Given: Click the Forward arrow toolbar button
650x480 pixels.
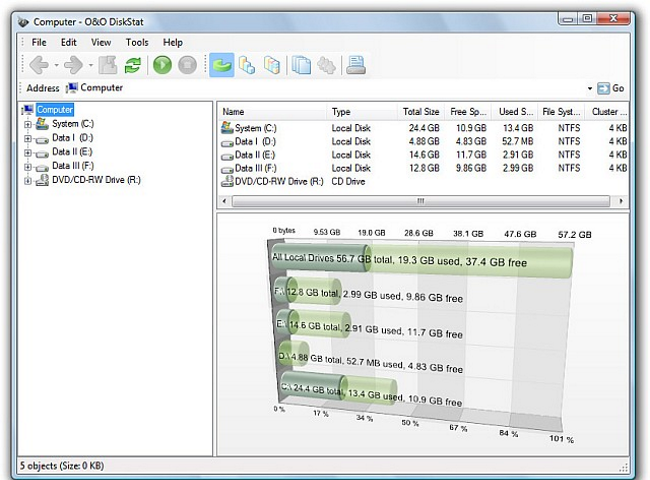Looking at the screenshot, I should click(74, 65).
